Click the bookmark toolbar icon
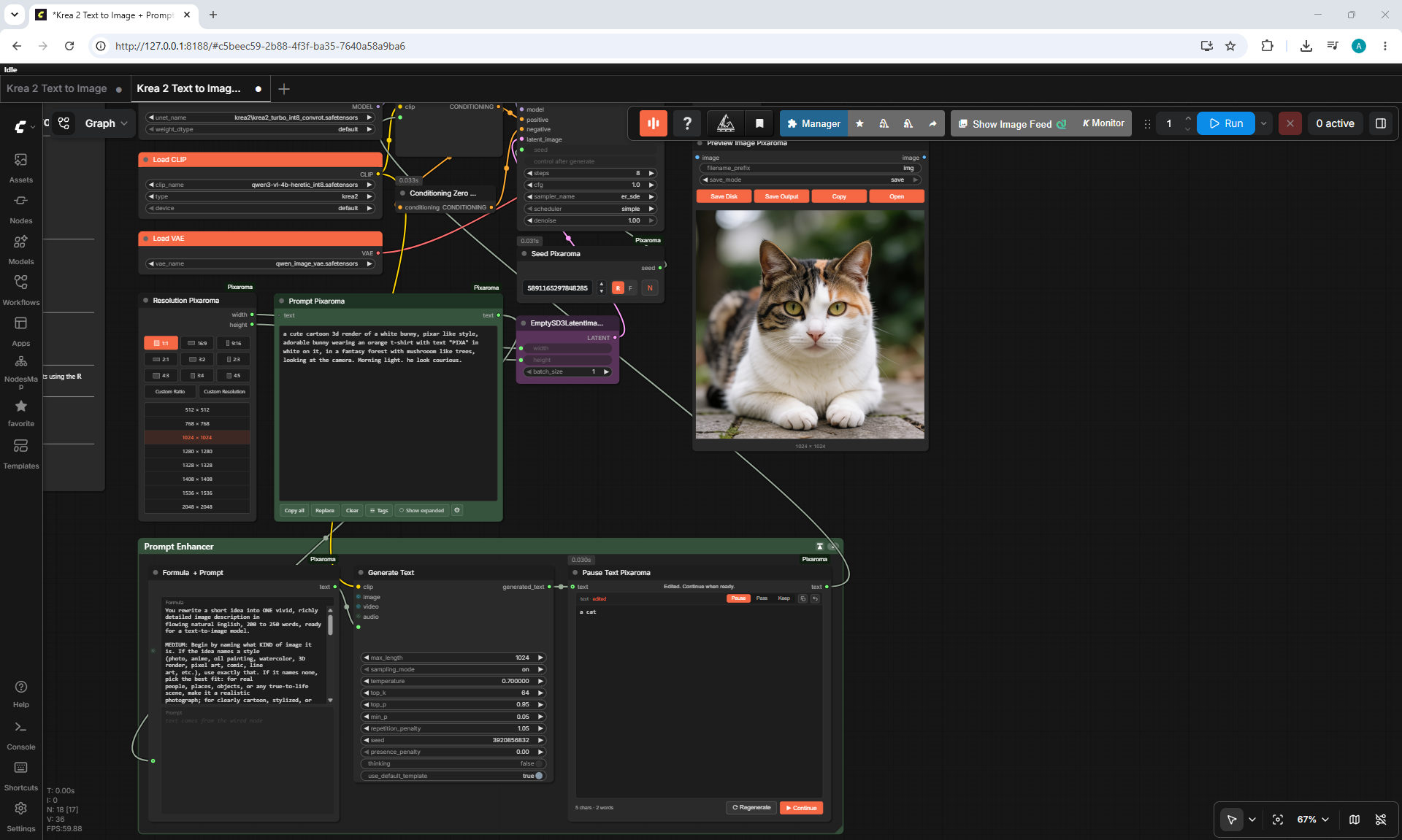Image resolution: width=1402 pixels, height=840 pixels. tap(759, 123)
